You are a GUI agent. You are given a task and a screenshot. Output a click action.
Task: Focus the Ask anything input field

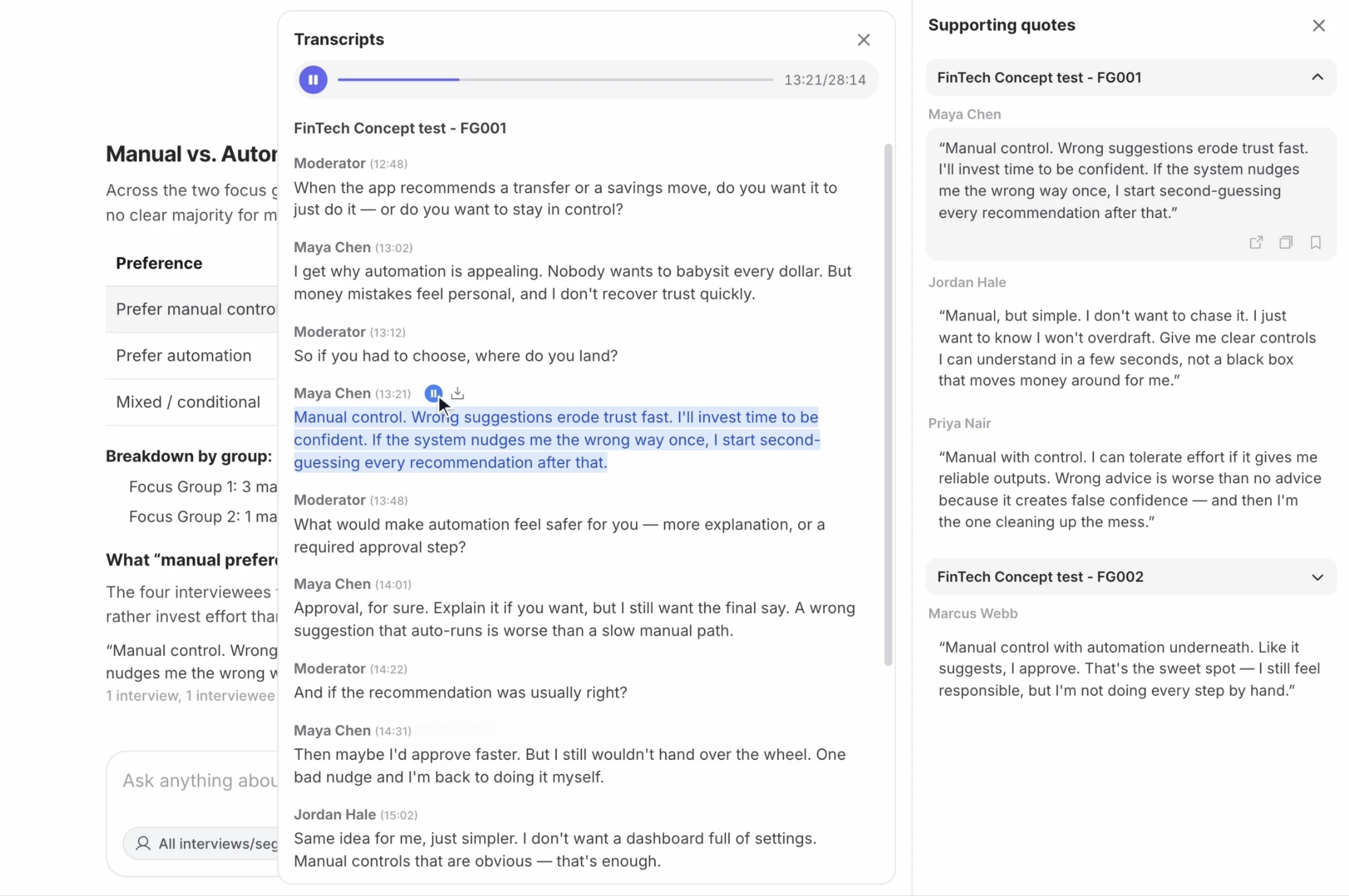(199, 781)
